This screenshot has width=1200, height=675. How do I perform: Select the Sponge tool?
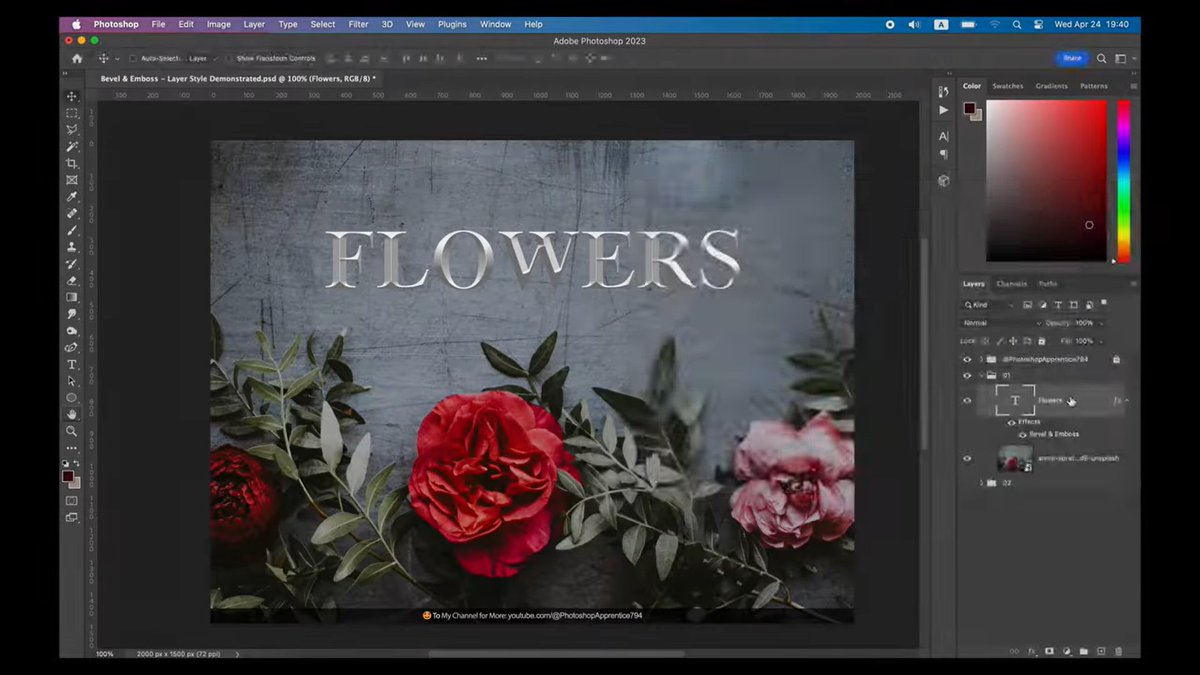pyautogui.click(x=72, y=331)
